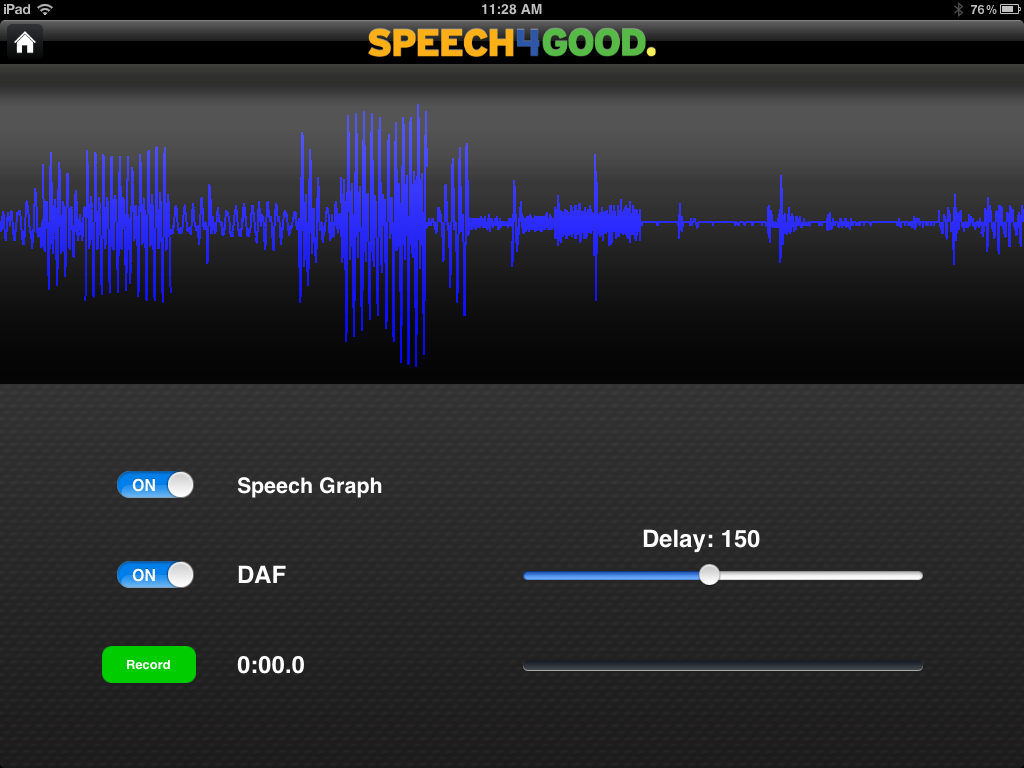Tap the speech waveform graph
Screen dimensions: 1024x768
click(x=512, y=224)
